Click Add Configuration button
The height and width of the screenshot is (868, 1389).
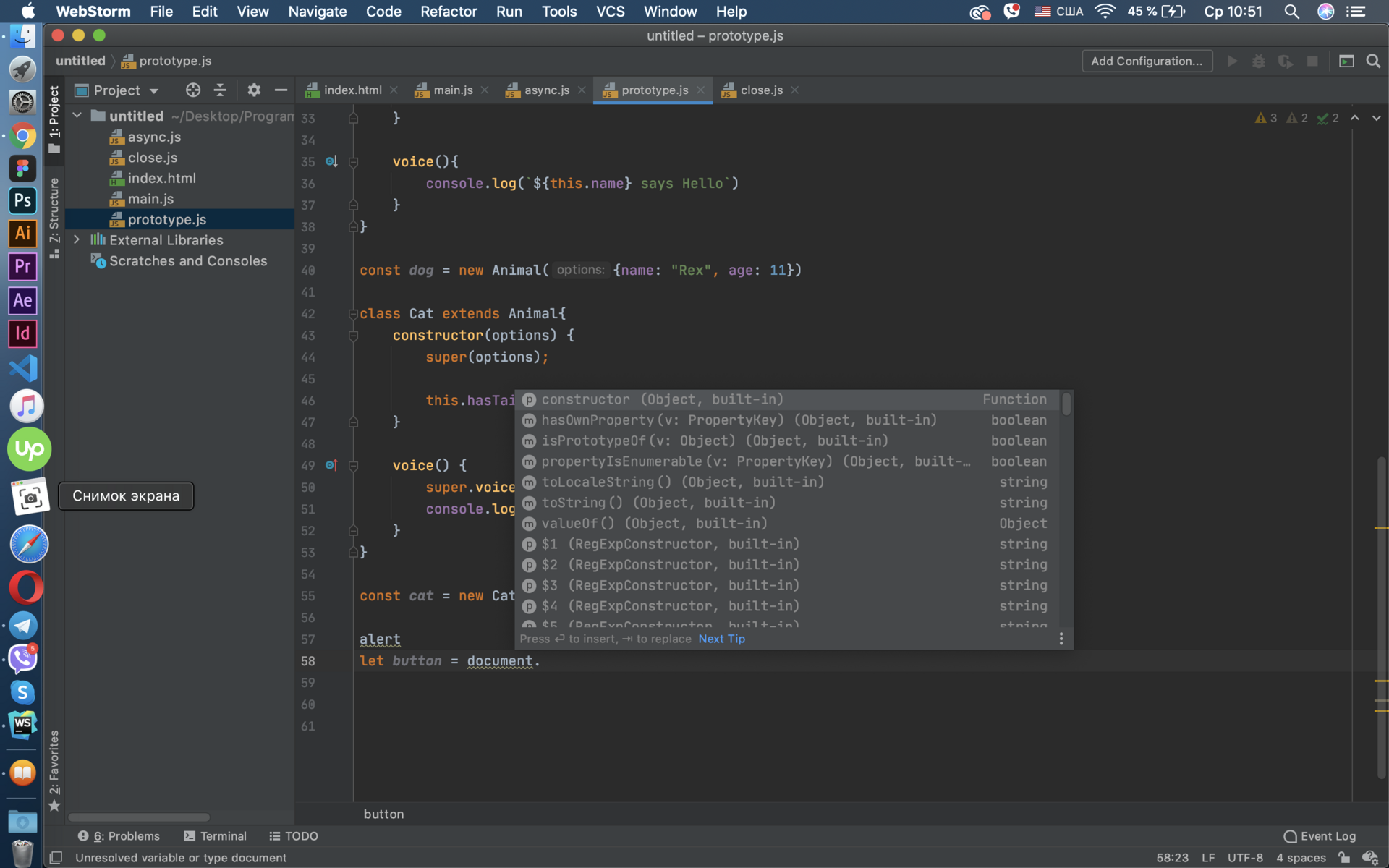pyautogui.click(x=1147, y=61)
